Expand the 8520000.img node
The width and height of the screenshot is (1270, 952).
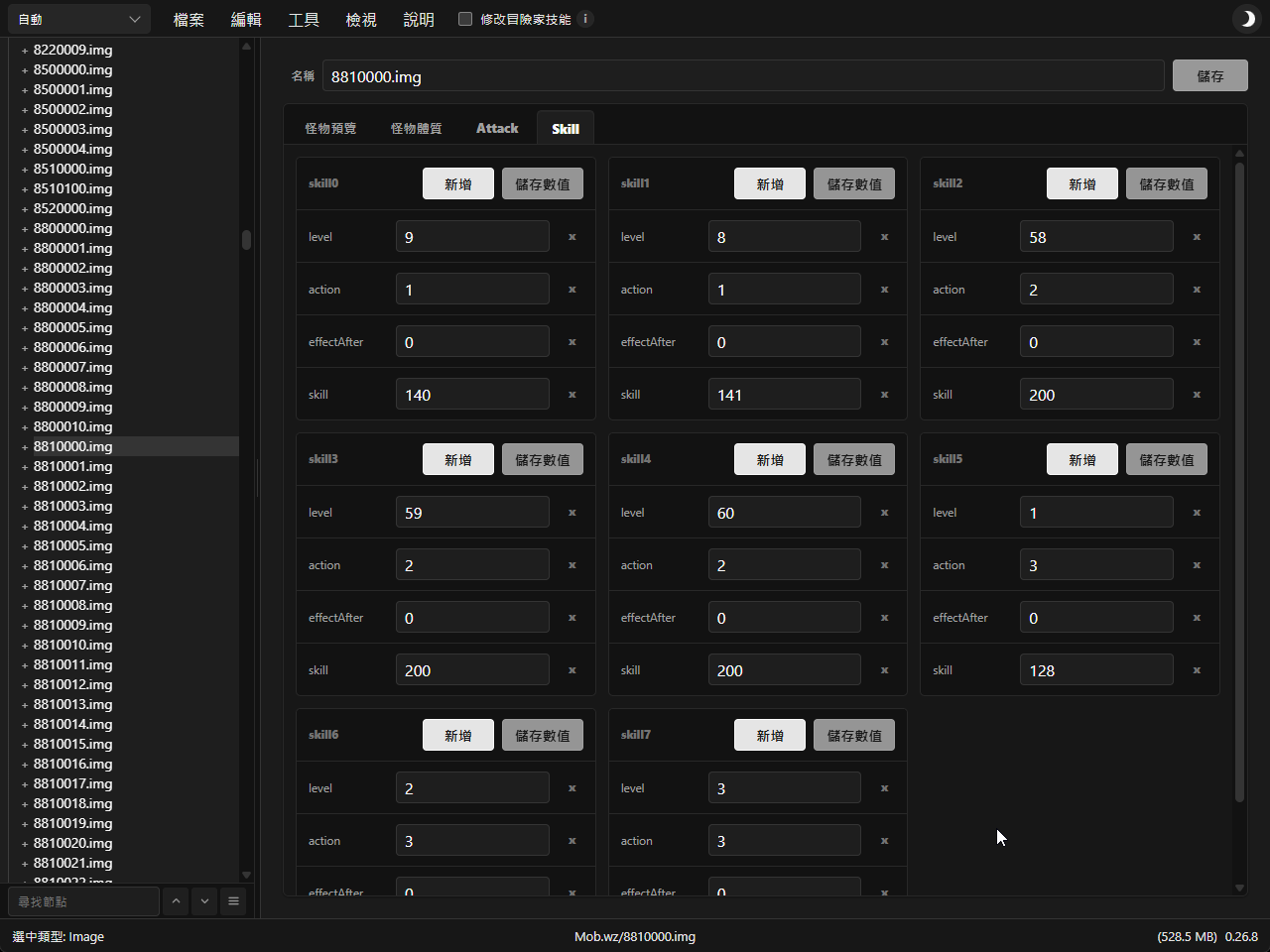25,209
